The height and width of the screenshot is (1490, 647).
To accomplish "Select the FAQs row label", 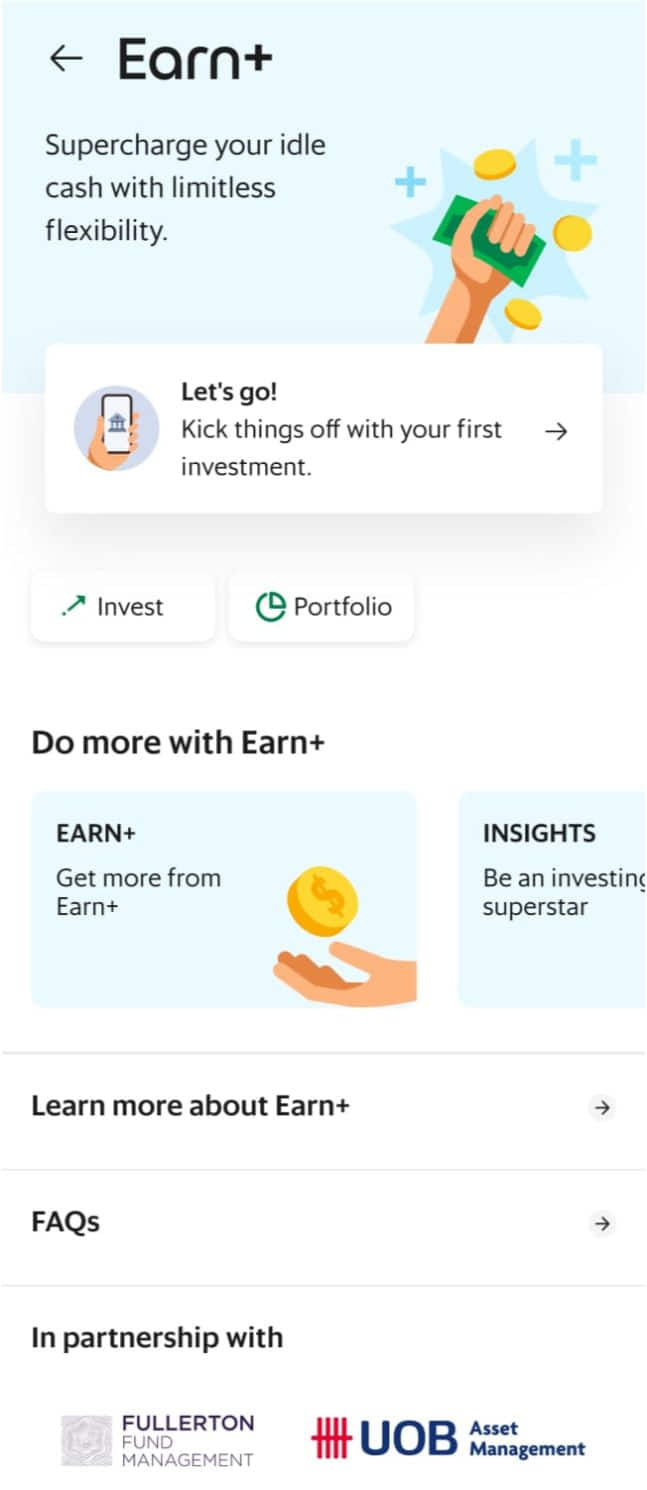I will (x=66, y=1222).
